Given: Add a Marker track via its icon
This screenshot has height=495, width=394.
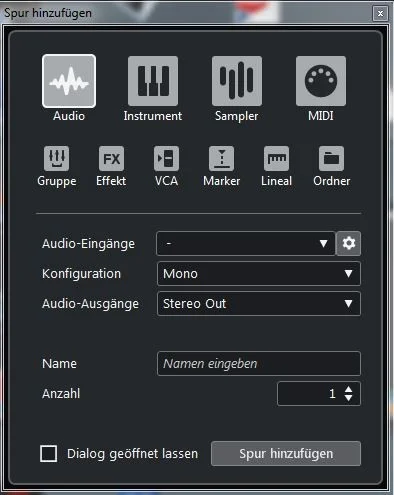Looking at the screenshot, I should tap(221, 158).
